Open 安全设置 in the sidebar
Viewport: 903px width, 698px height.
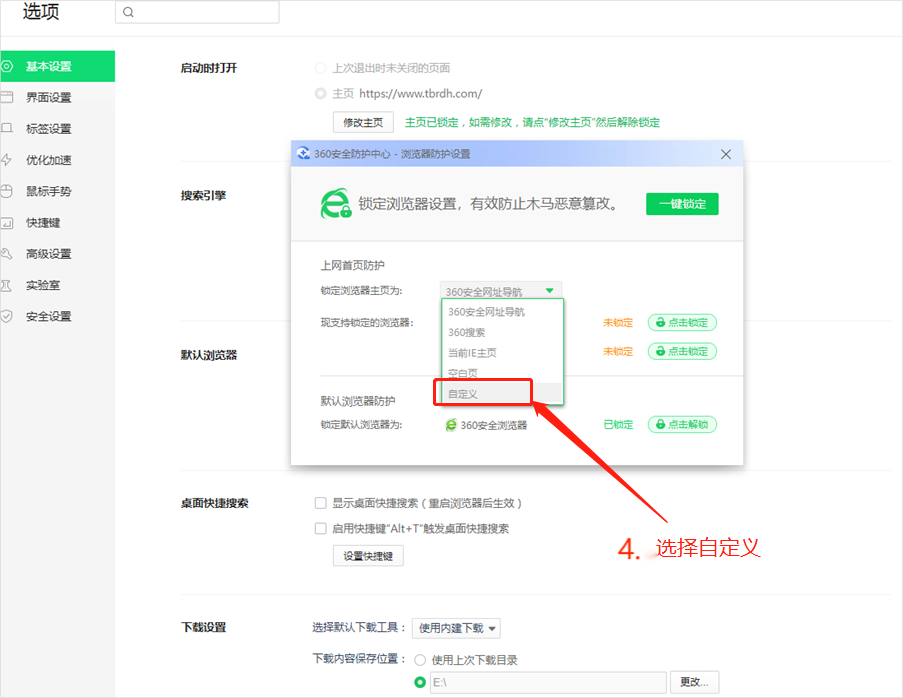(57, 316)
